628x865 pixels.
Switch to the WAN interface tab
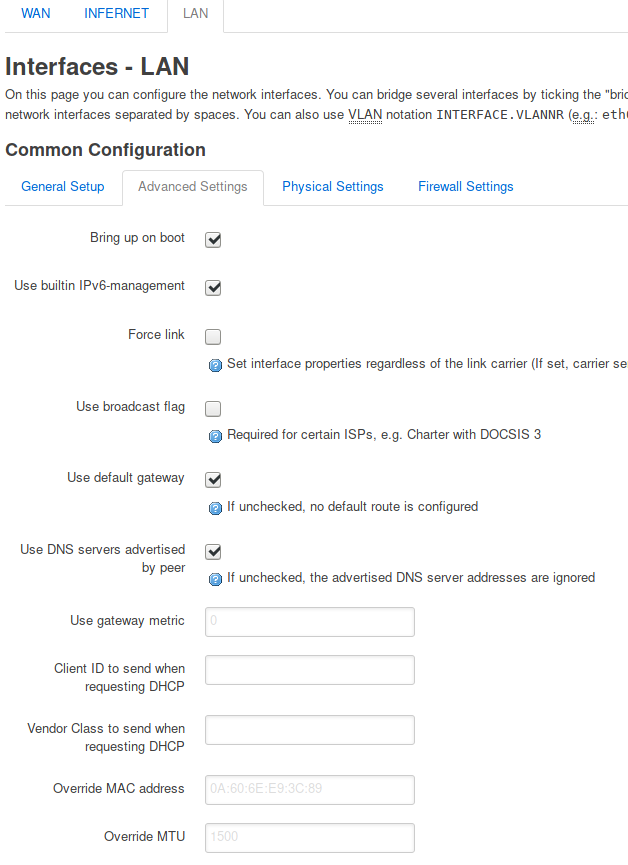pos(36,13)
